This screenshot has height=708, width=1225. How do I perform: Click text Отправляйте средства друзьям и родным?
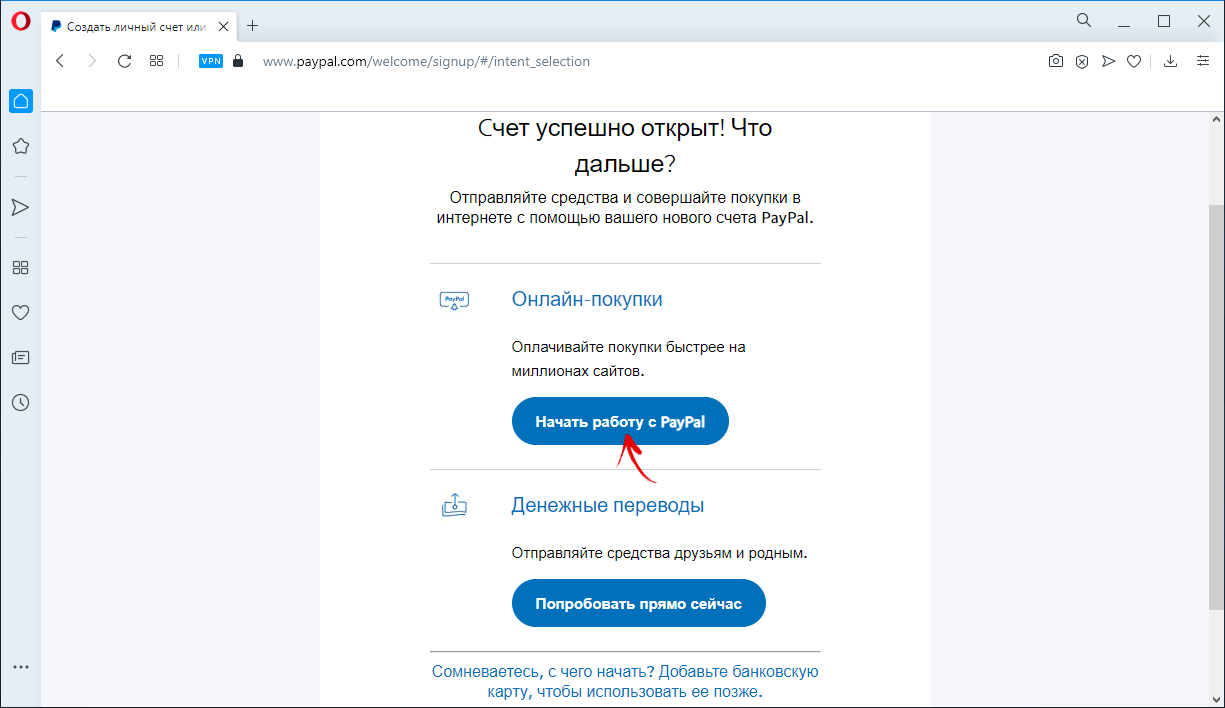[x=659, y=552]
